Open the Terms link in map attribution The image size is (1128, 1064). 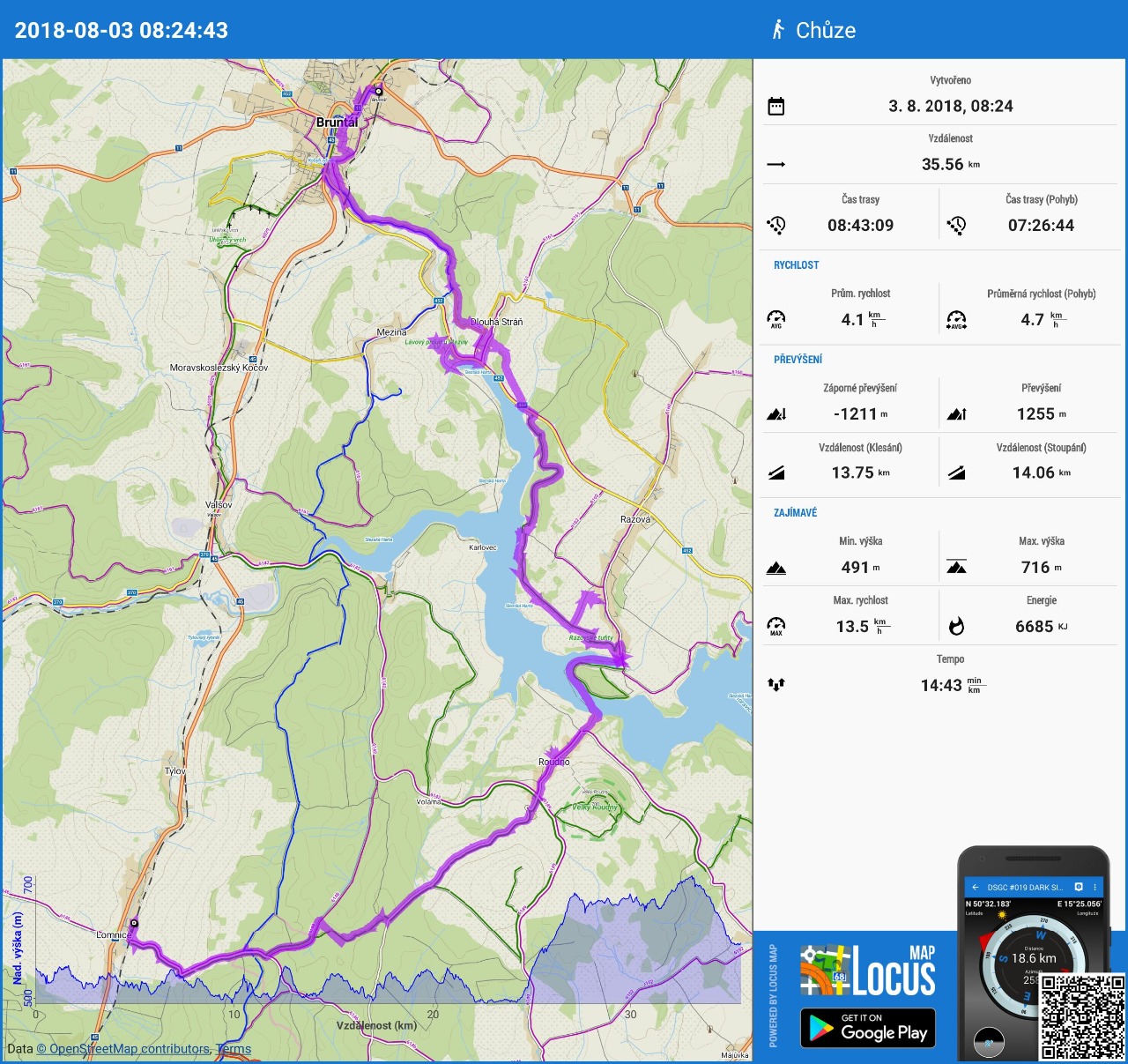[x=234, y=1049]
